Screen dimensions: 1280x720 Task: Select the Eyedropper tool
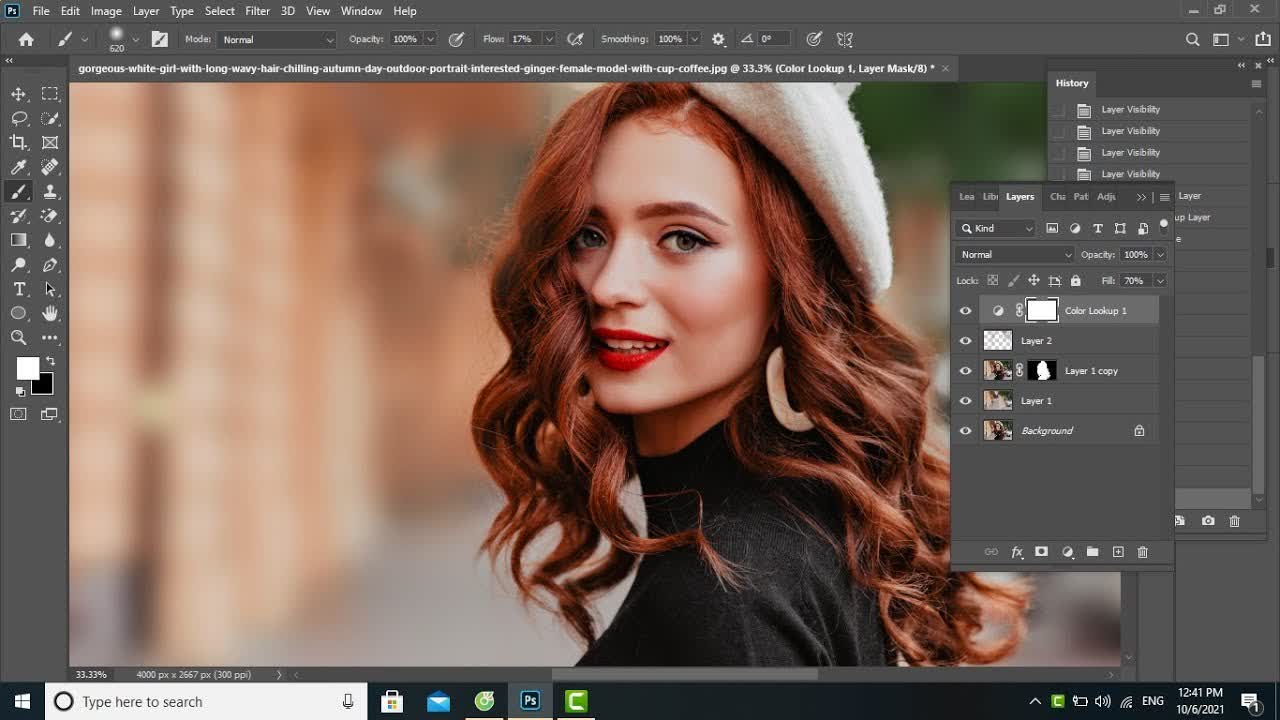(x=18, y=167)
